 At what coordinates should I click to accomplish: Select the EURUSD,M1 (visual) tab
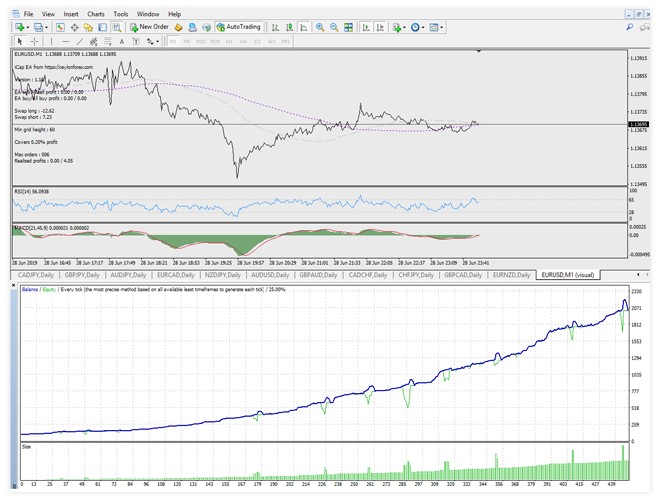[x=568, y=275]
